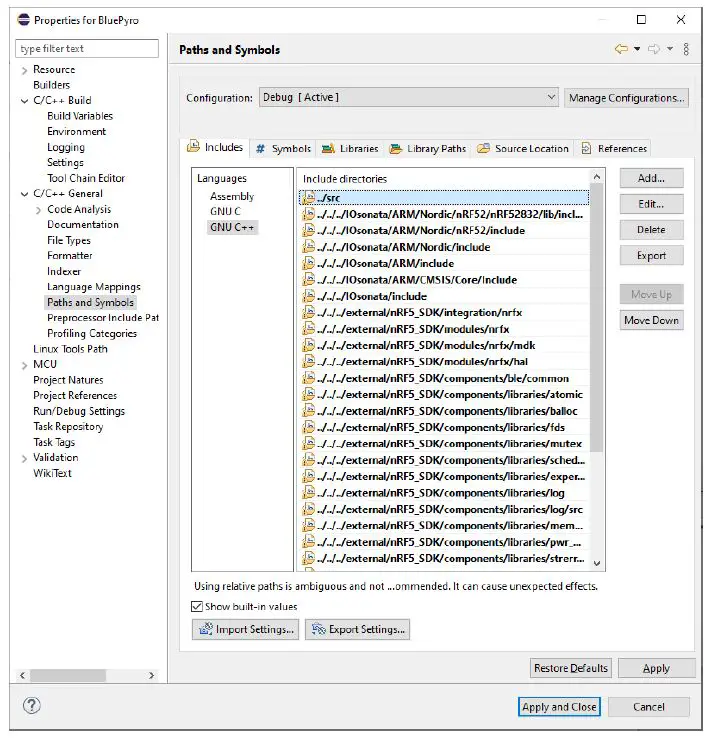717x740 pixels.
Task: Open forward history dropdown arrow
Action: click(x=670, y=49)
